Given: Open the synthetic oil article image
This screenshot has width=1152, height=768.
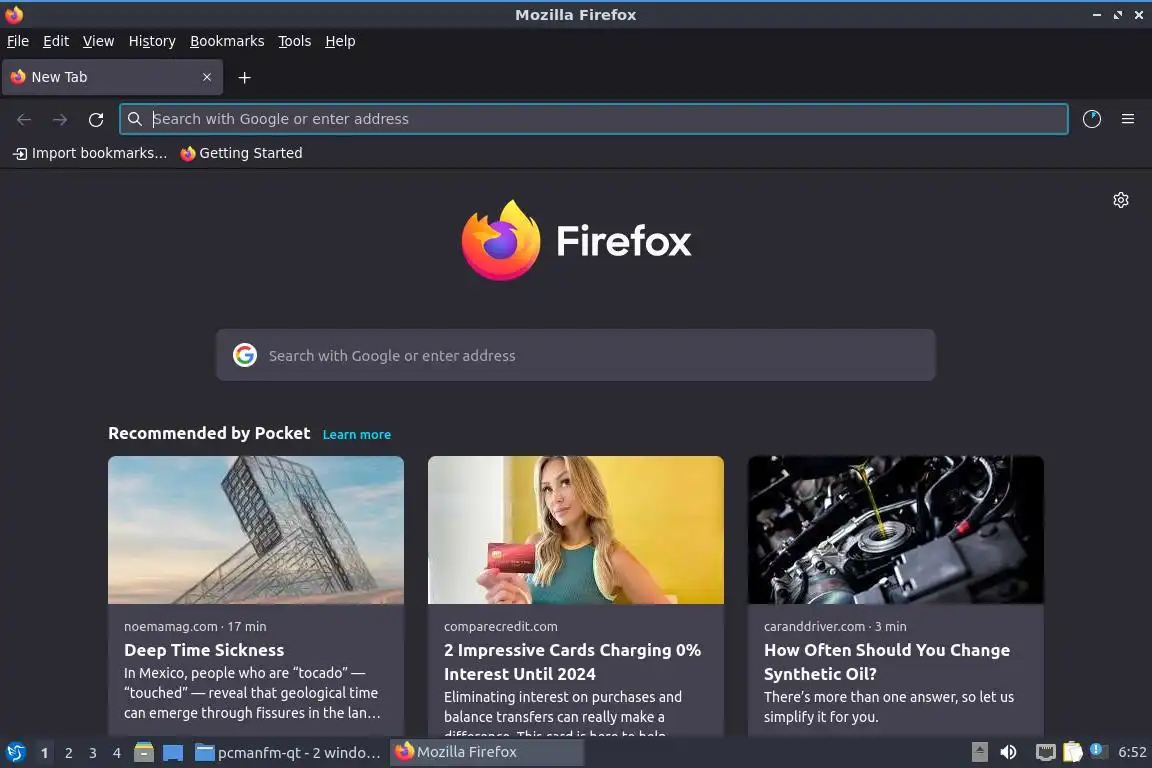Looking at the screenshot, I should click(x=896, y=530).
